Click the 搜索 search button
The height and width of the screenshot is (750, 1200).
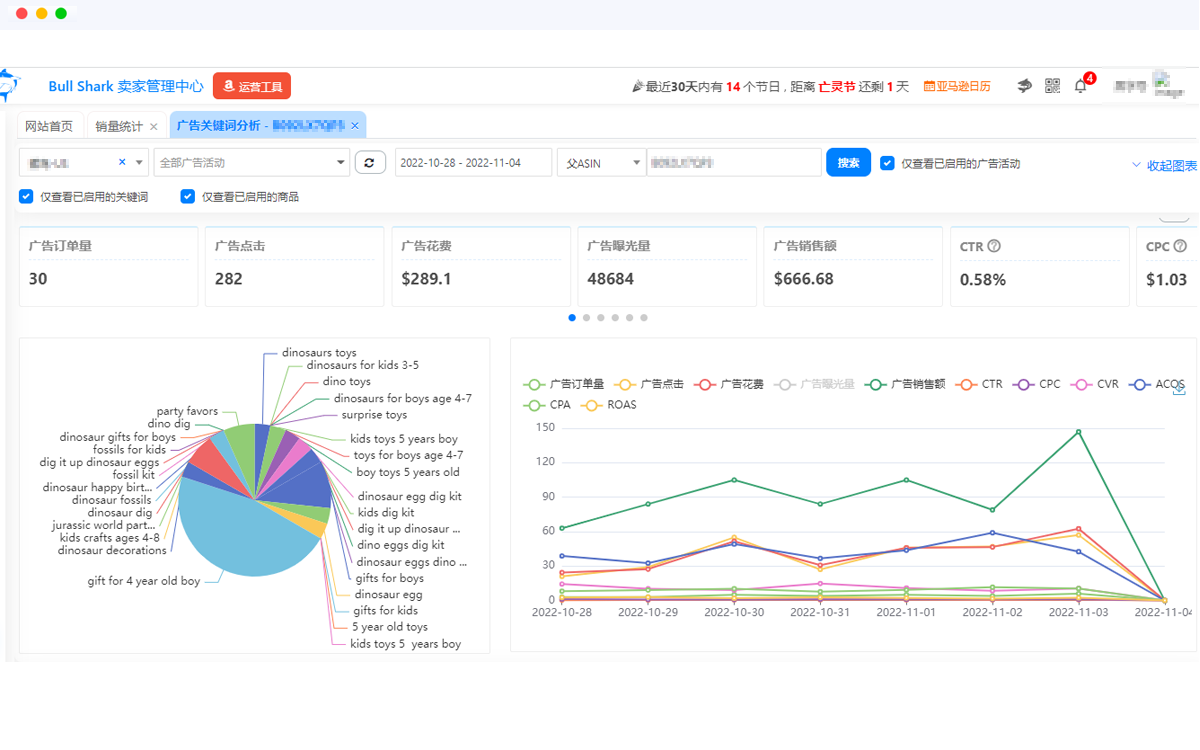coord(848,162)
